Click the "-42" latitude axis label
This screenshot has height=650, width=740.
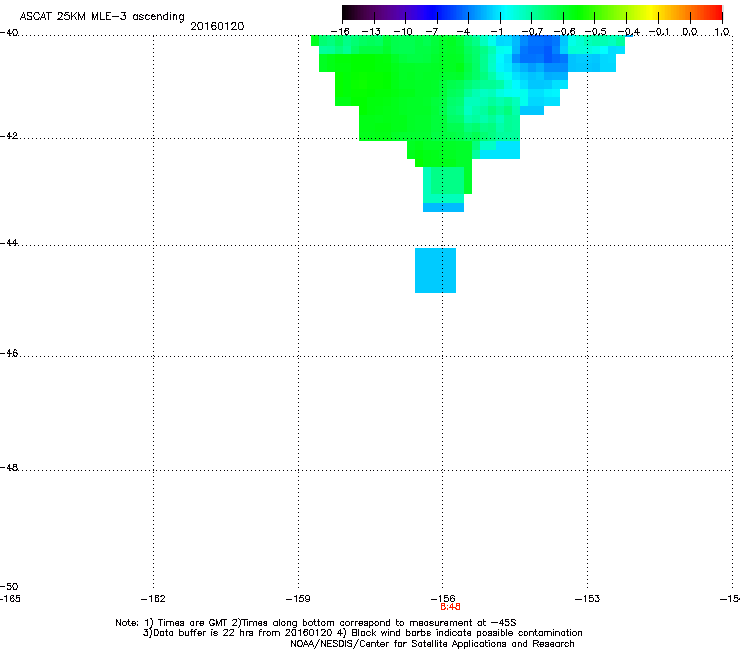(x=9, y=136)
